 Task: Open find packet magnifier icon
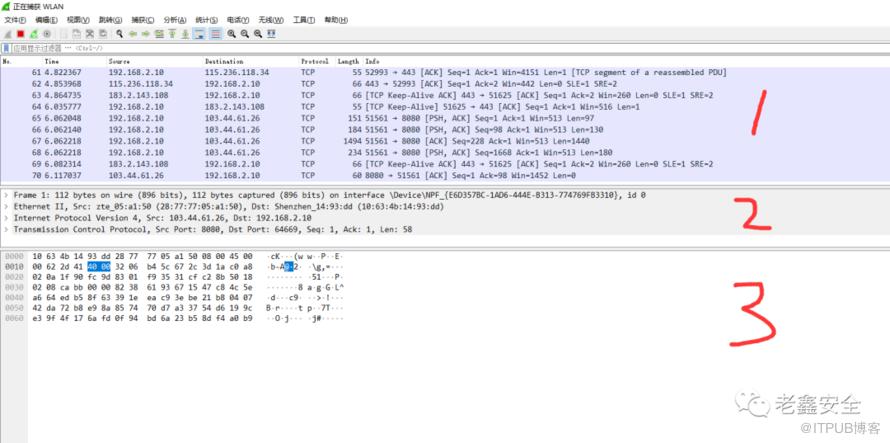[119, 34]
